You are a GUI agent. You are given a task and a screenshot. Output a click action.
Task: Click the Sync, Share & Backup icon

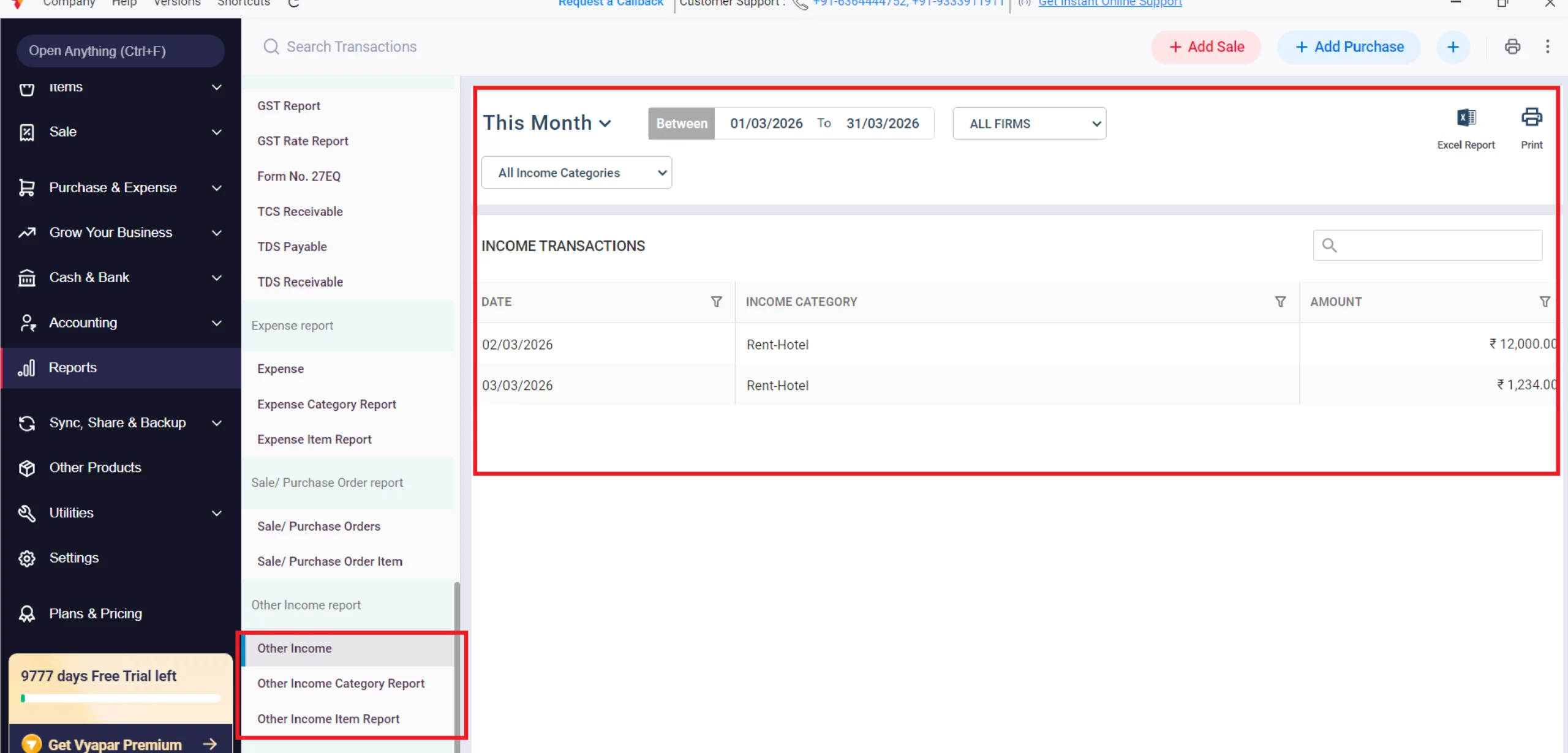(27, 422)
